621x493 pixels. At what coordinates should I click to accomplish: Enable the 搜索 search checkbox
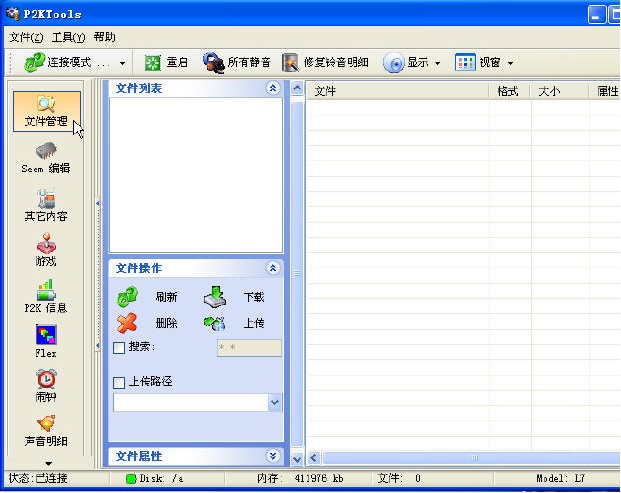tap(119, 348)
